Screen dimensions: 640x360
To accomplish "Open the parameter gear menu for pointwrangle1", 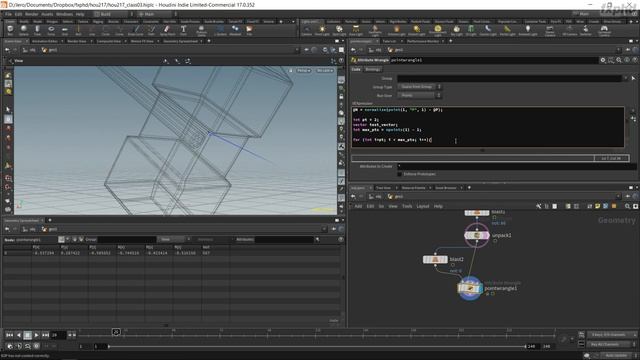I will [603, 60].
